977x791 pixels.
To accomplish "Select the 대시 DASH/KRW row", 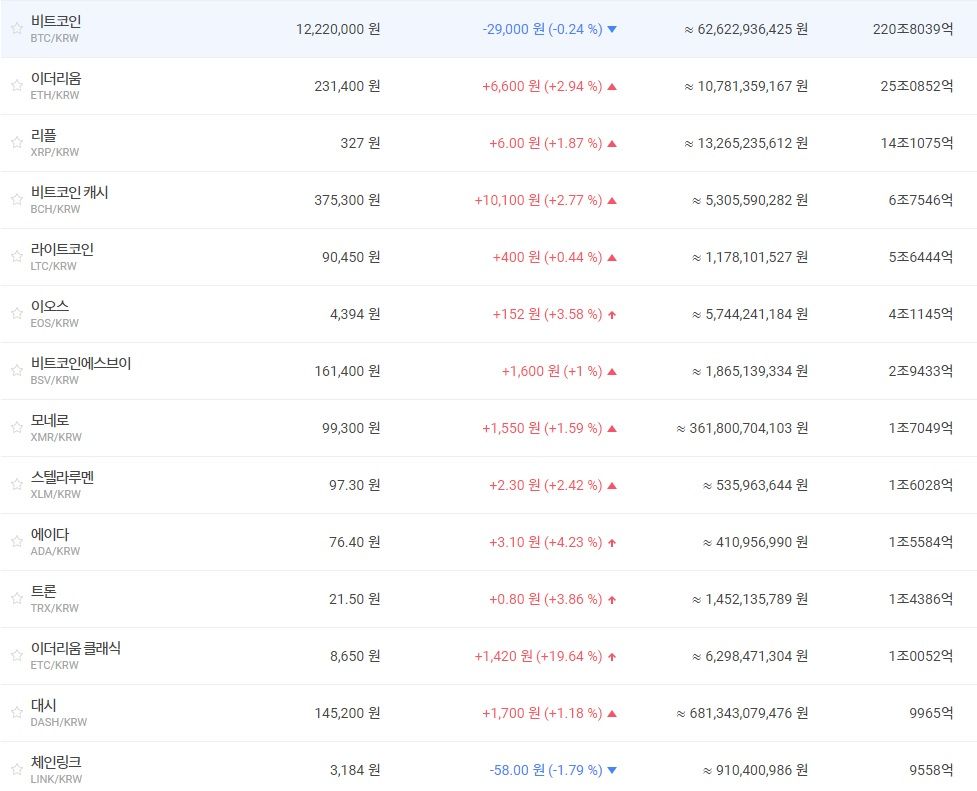I will (x=44, y=705).
